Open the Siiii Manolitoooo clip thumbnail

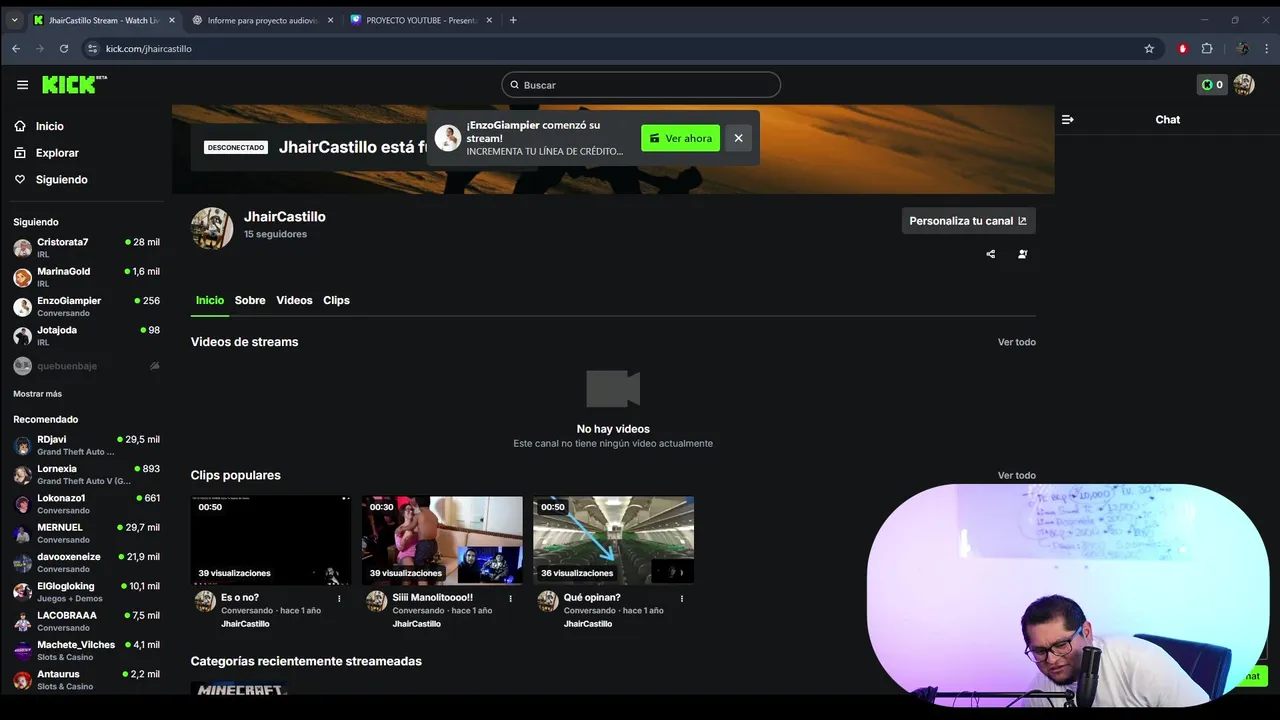(442, 540)
